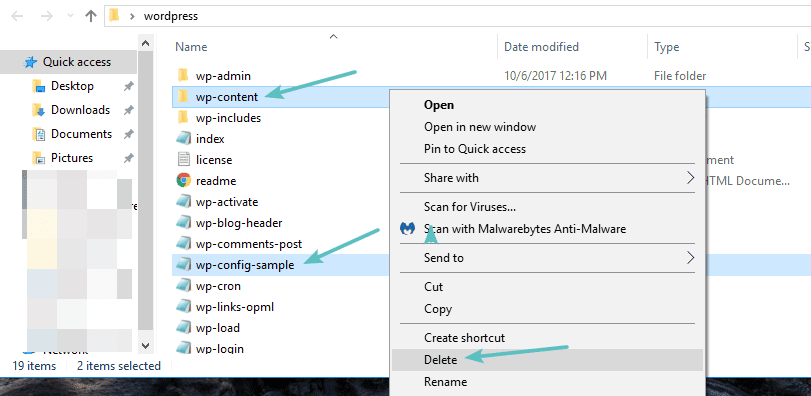Select the wp-includes file name

pos(228,118)
